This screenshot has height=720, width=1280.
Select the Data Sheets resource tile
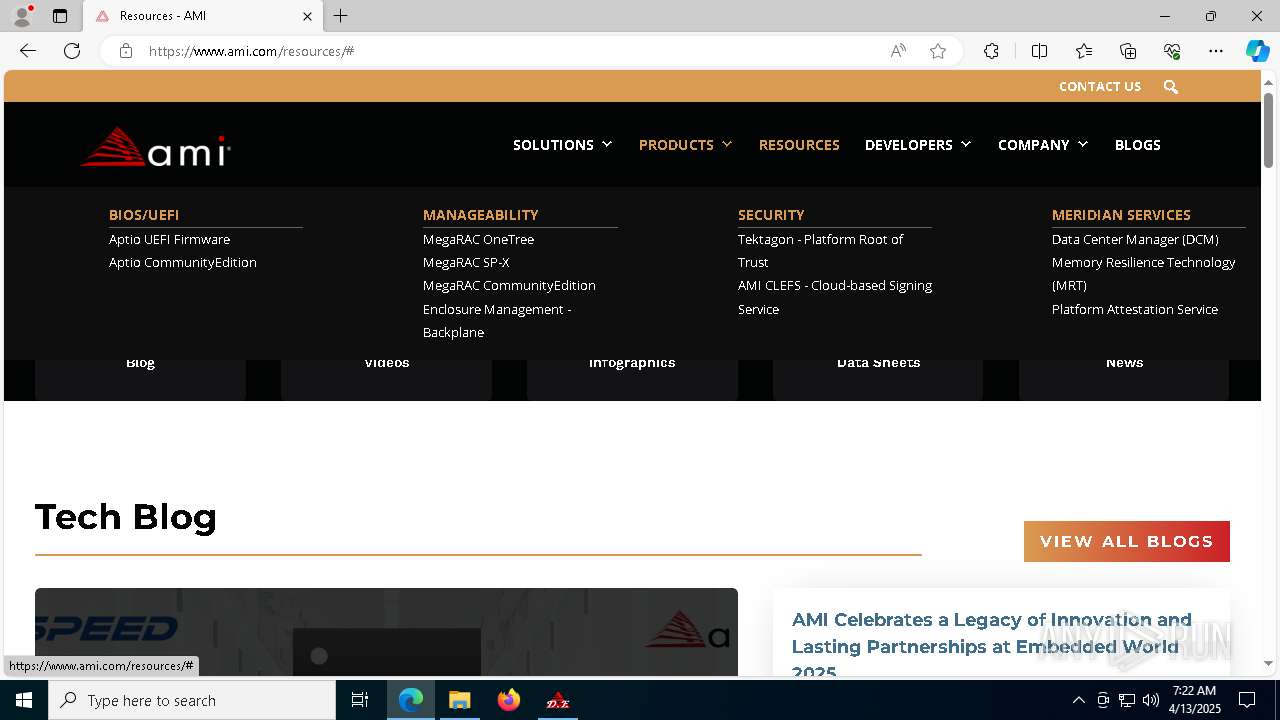coord(878,378)
